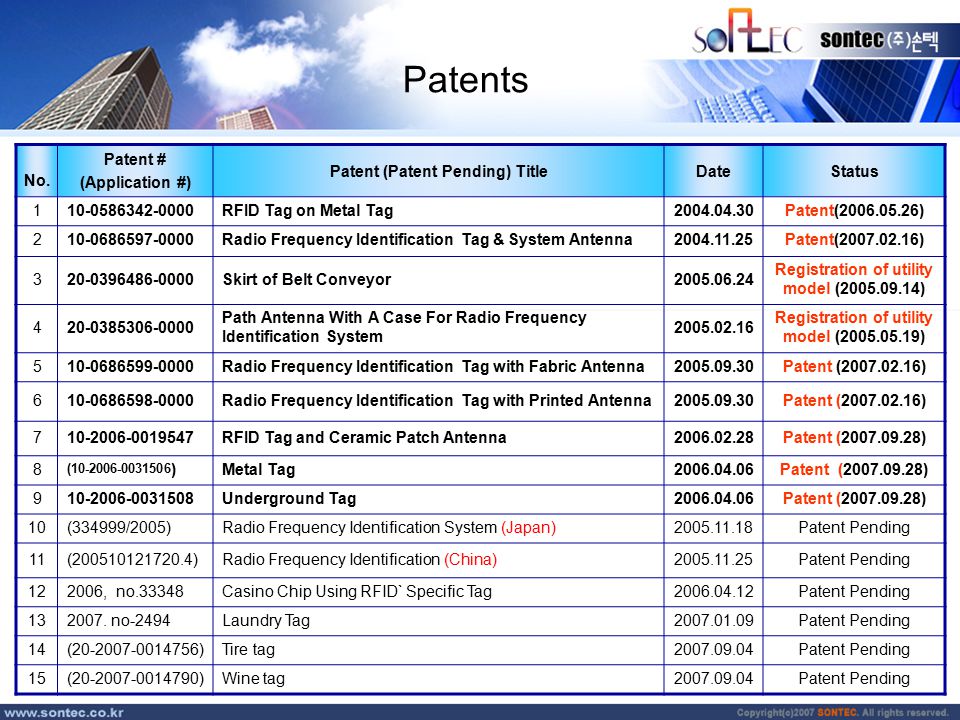Click the red '(China)' label
The image size is (960, 720).
tap(470, 560)
